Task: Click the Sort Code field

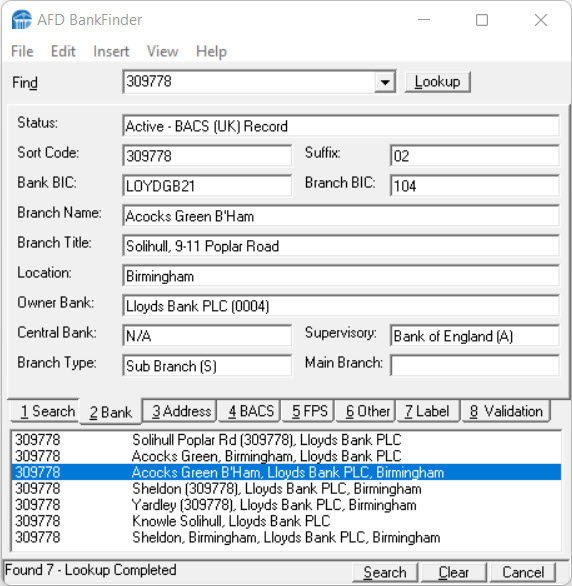Action: tap(207, 156)
